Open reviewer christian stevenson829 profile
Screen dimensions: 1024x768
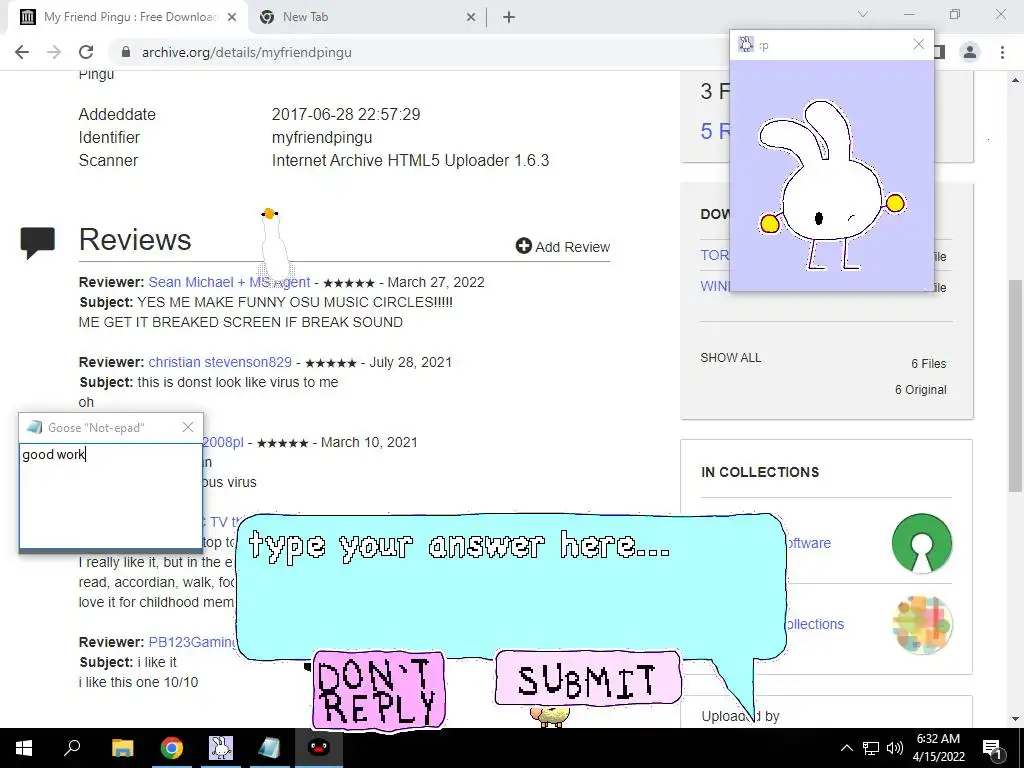[220, 362]
